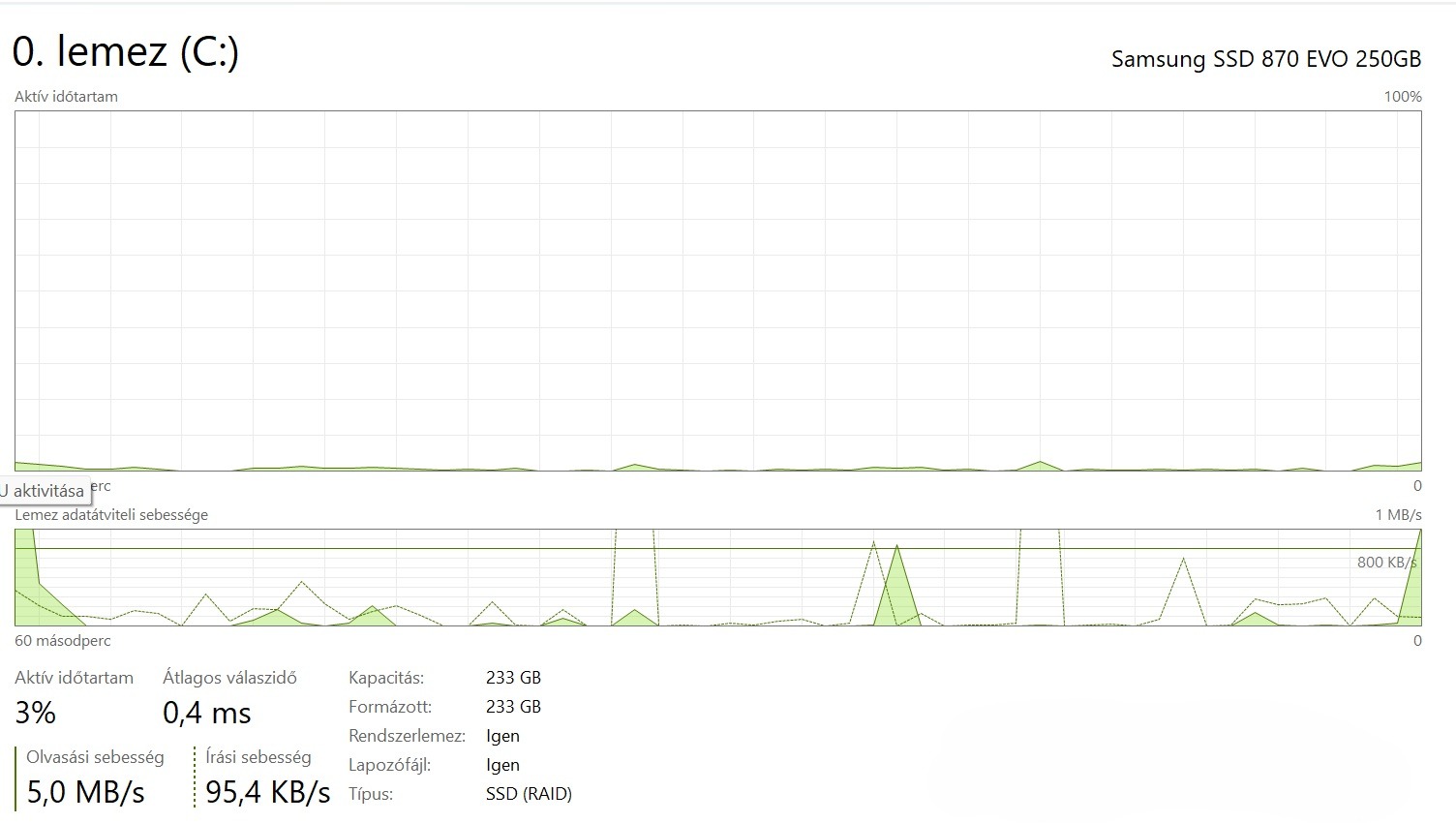Screen dimensions: 1456x823
Task: Click the 800 KB/s marker on the transfer graph
Action: pyautogui.click(x=1387, y=563)
